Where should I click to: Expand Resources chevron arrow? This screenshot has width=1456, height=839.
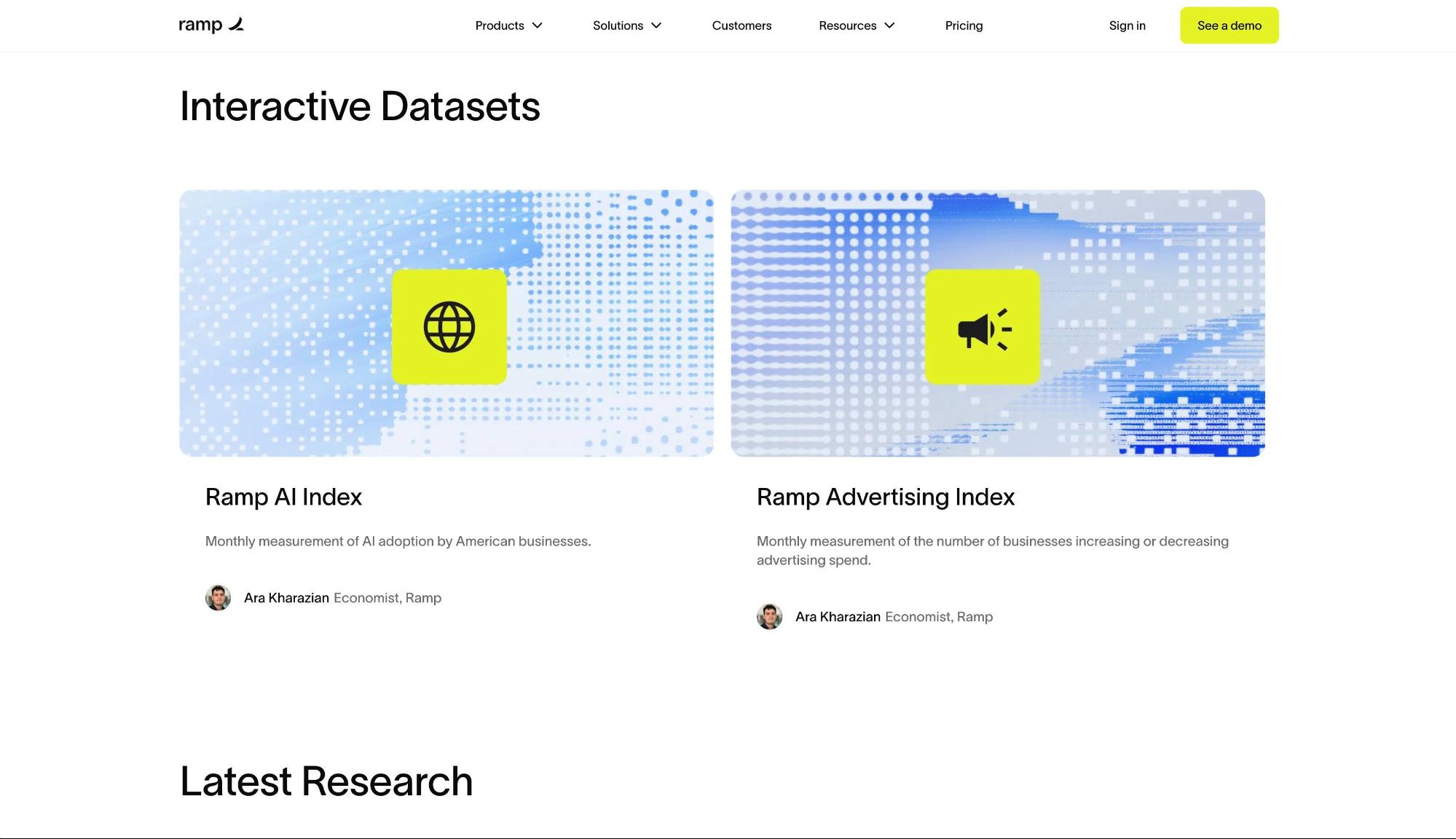click(x=889, y=25)
